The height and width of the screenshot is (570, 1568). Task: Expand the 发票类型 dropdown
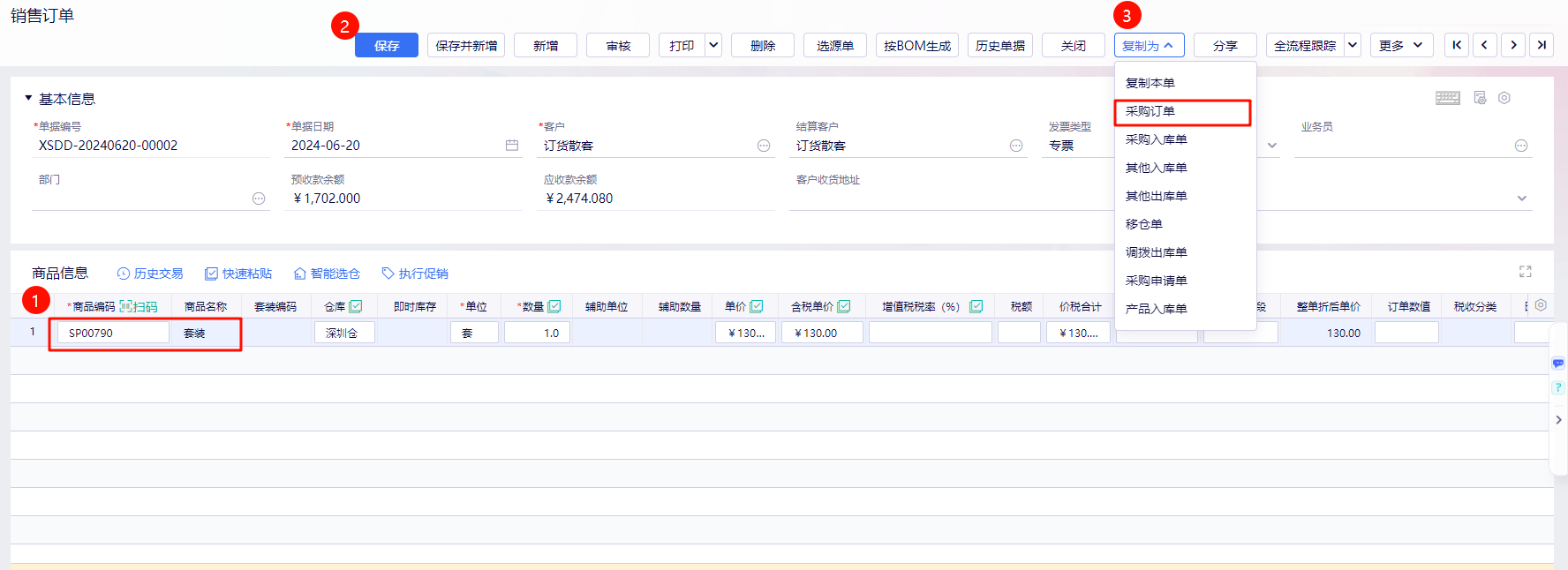pos(1272,146)
